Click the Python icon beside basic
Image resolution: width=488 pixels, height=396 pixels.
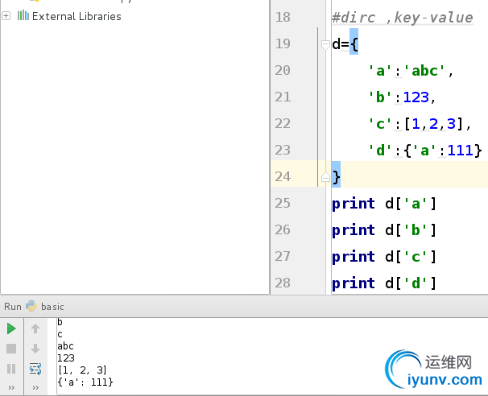pyautogui.click(x=32, y=306)
